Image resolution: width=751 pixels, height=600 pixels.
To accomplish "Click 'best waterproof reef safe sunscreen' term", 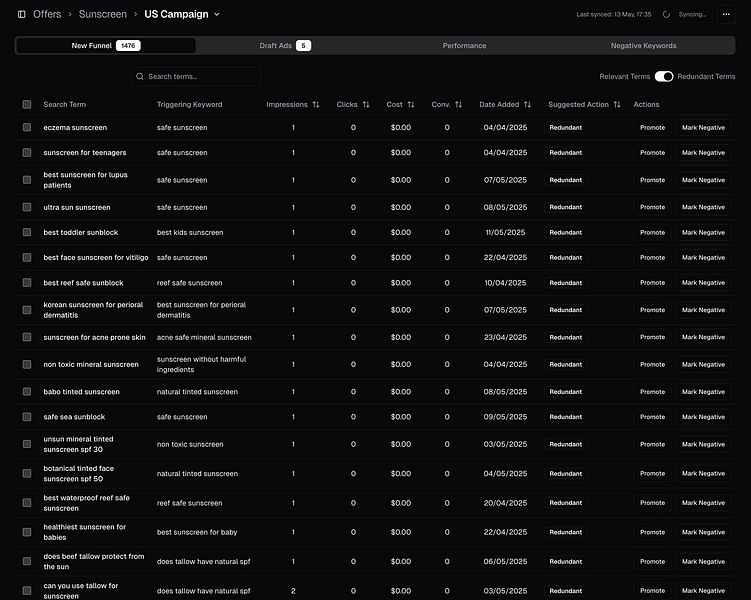I will click(87, 503).
